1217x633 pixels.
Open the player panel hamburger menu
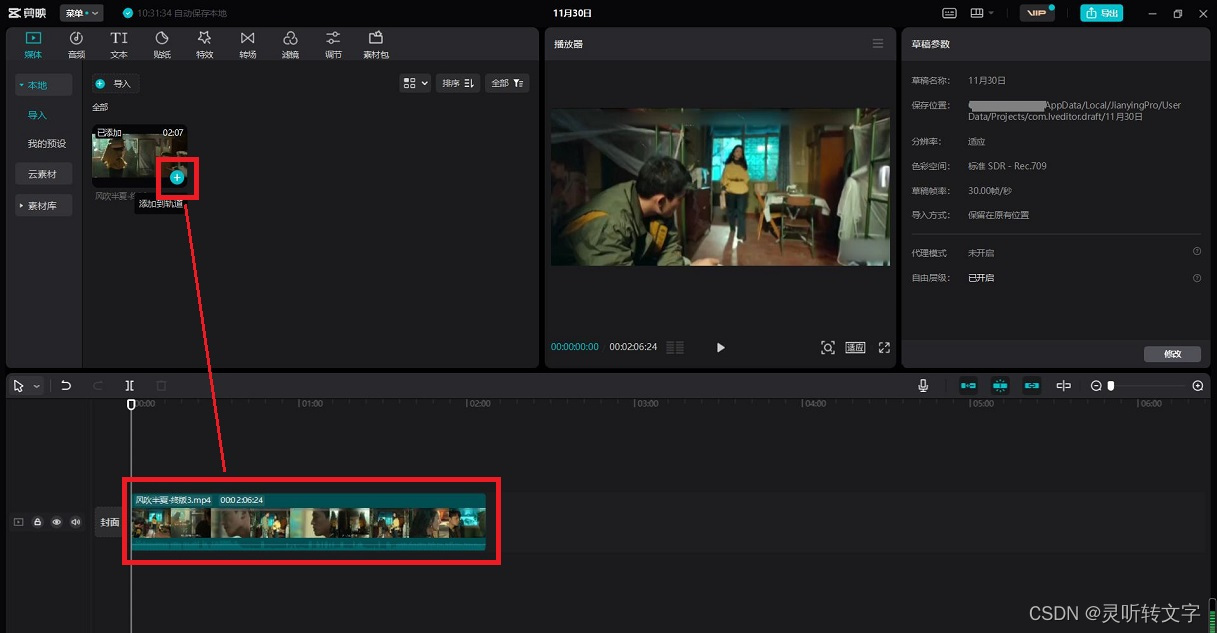[878, 43]
